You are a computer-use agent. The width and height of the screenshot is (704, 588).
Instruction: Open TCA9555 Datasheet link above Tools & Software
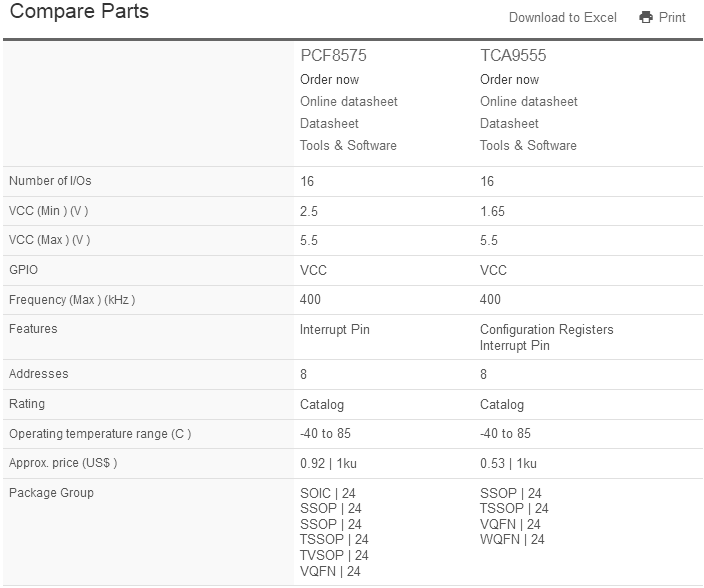click(x=509, y=123)
